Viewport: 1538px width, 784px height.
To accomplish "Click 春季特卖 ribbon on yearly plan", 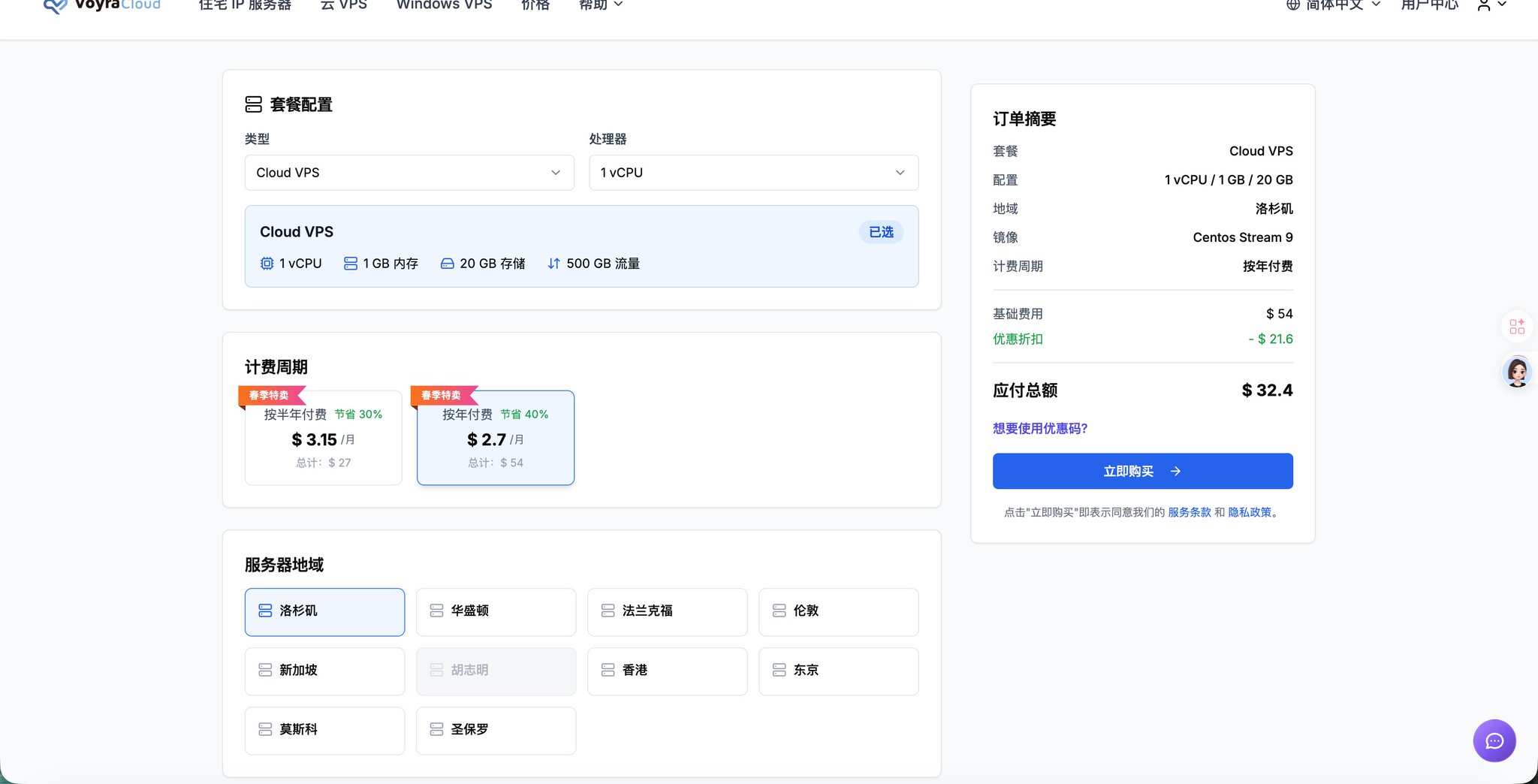I will click(443, 395).
